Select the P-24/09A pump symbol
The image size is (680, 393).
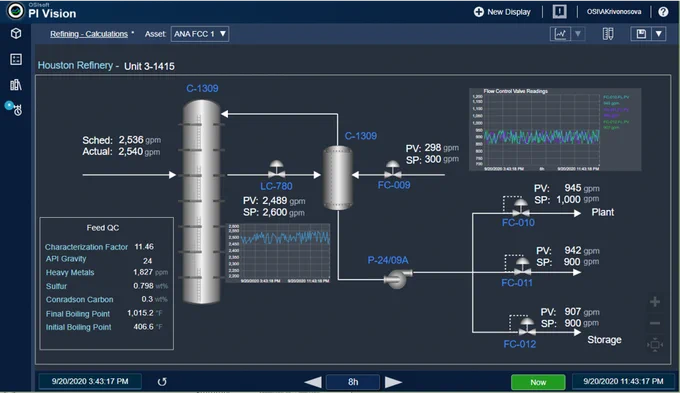click(x=398, y=278)
